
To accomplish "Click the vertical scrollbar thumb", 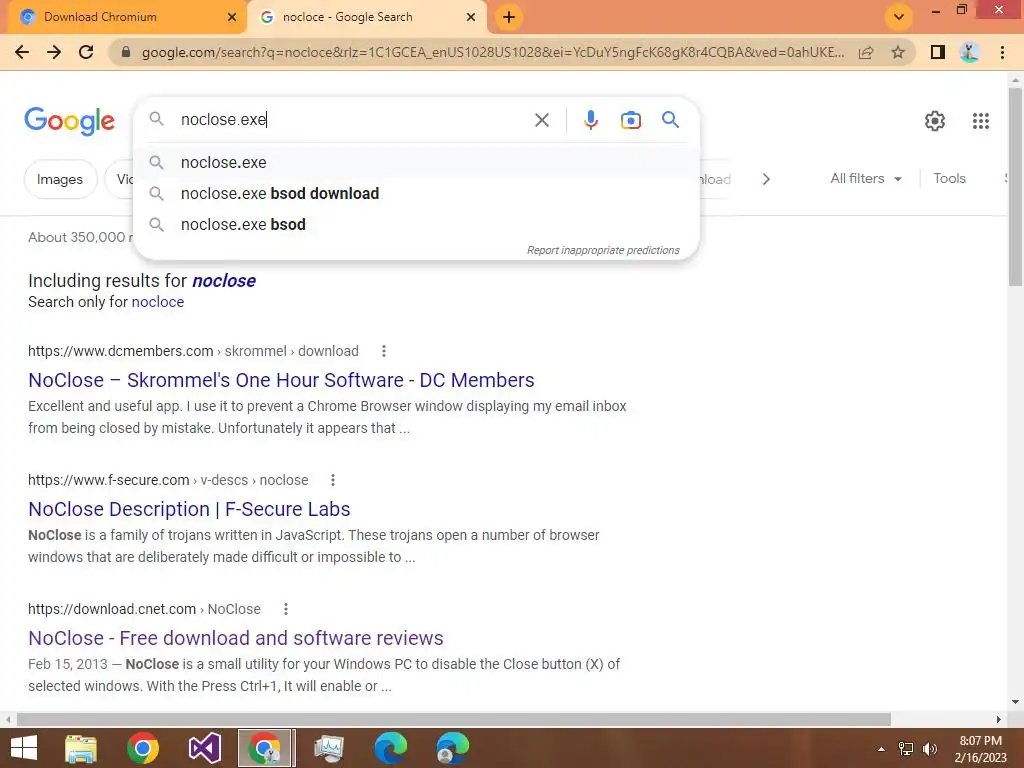I will [x=1015, y=186].
